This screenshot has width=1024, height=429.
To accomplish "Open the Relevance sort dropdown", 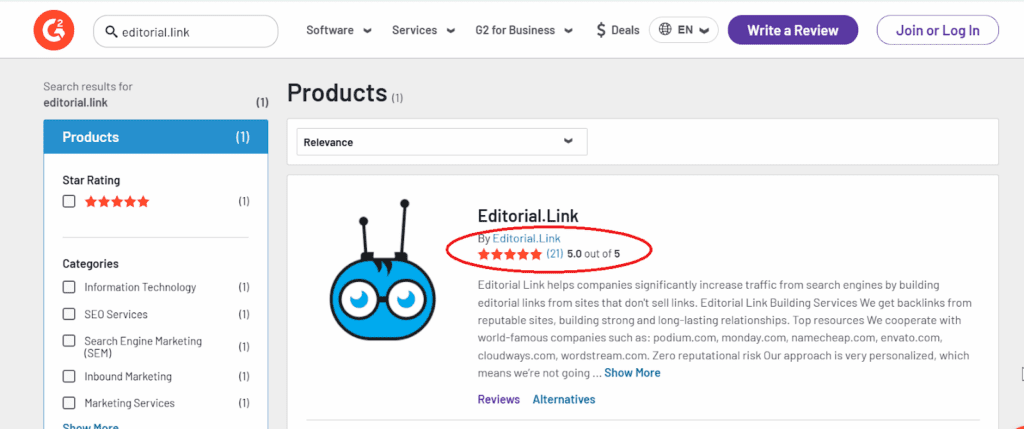I will tap(441, 142).
